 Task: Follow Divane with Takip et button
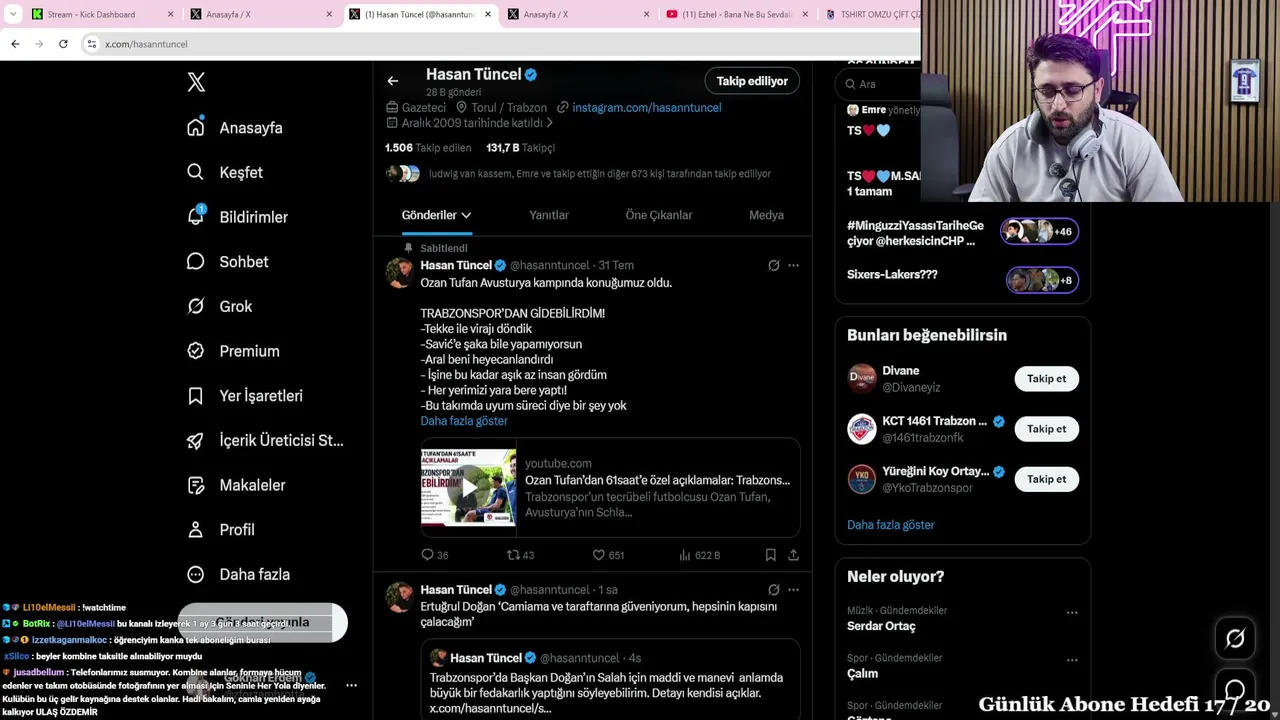(1046, 379)
